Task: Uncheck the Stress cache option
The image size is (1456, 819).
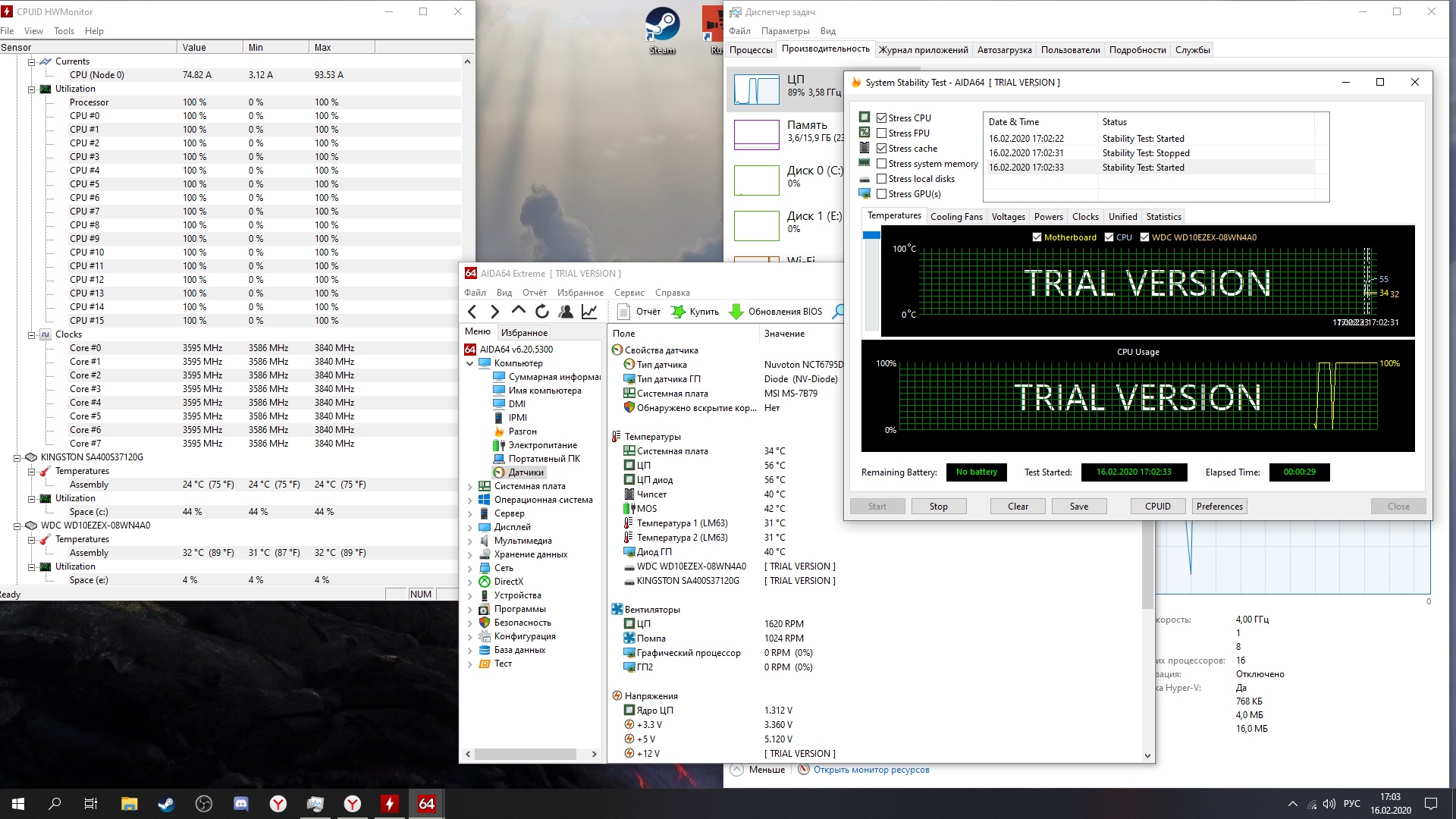Action: (882, 149)
